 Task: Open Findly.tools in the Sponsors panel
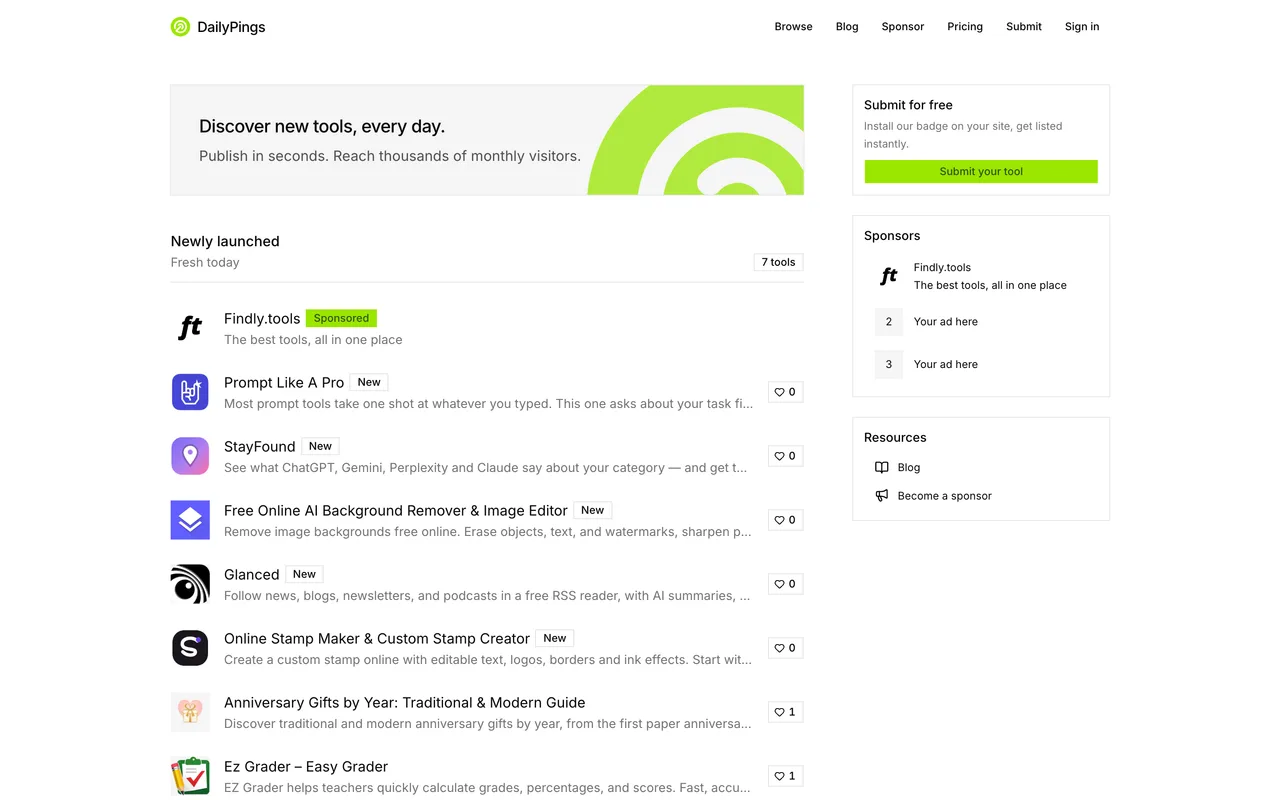pyautogui.click(x=942, y=267)
